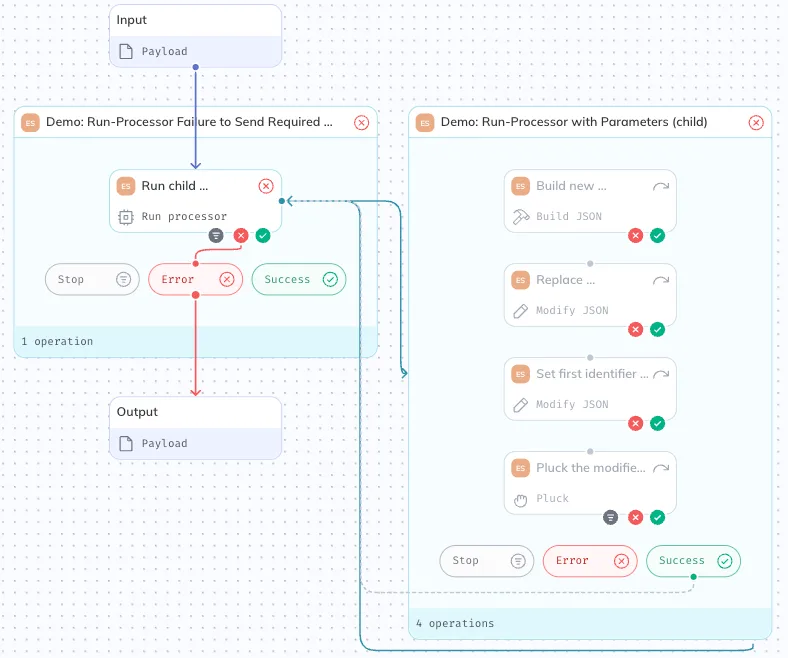The height and width of the screenshot is (658, 788).
Task: Click 'Pluck the modifie...' operation title
Action: coord(590,468)
